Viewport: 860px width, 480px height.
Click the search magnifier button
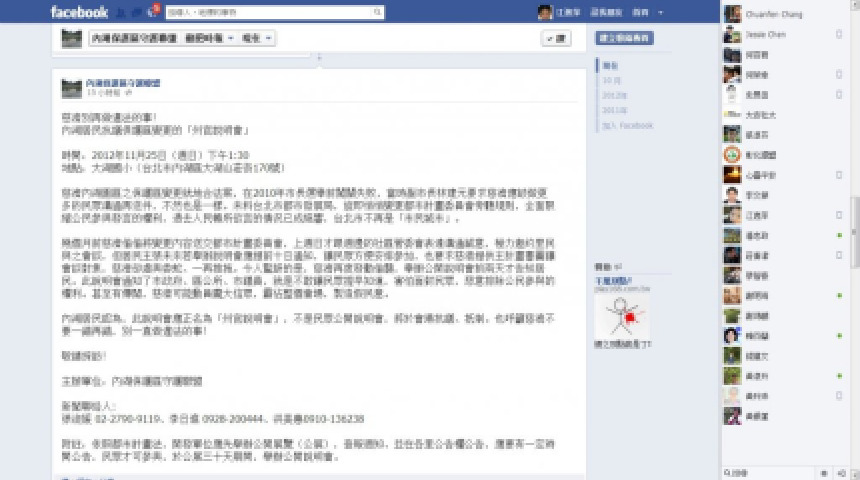point(377,12)
